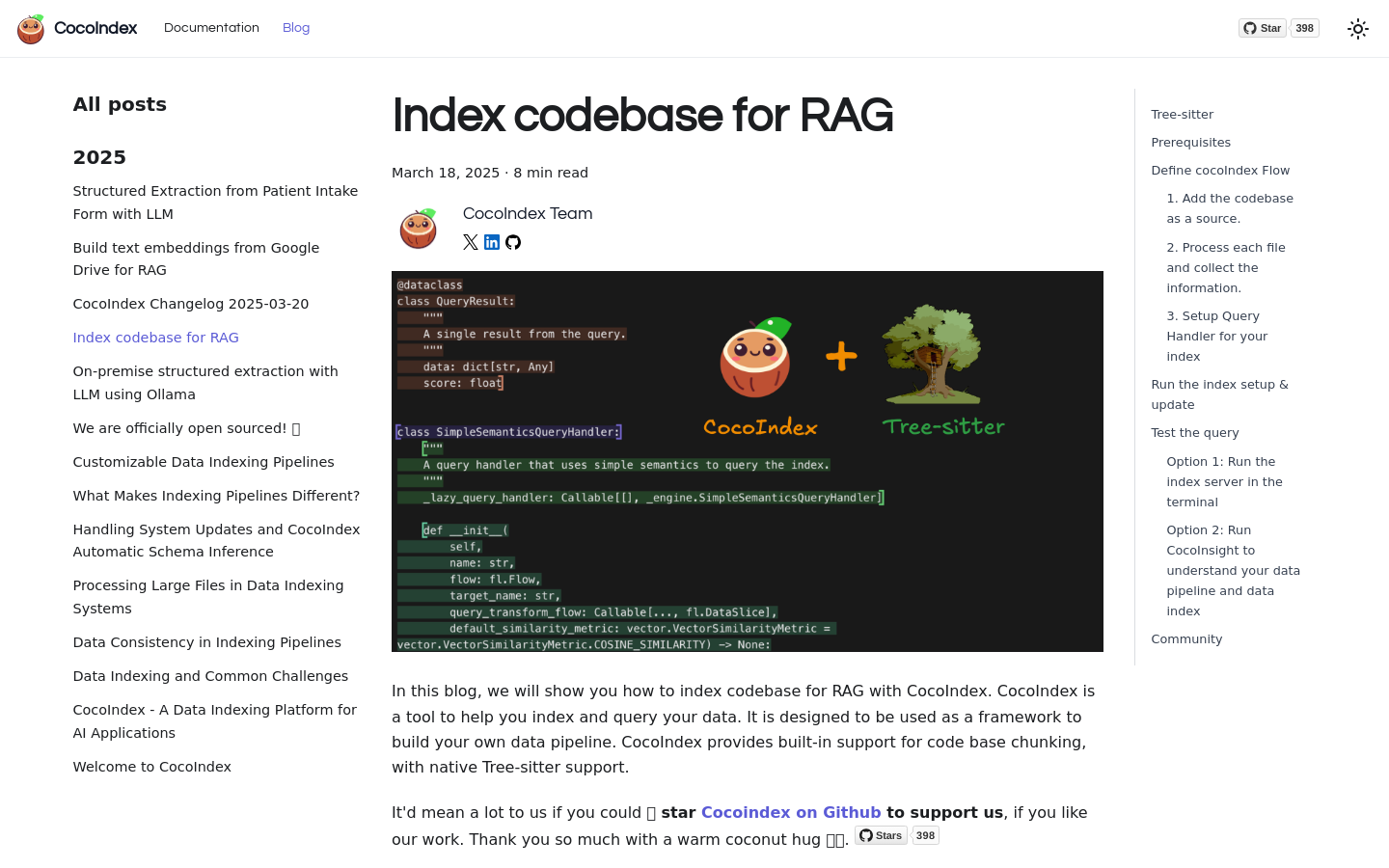Viewport: 1389px width, 868px height.
Task: Open Data Consistency in Indexing Pipelines post
Action: click(207, 642)
